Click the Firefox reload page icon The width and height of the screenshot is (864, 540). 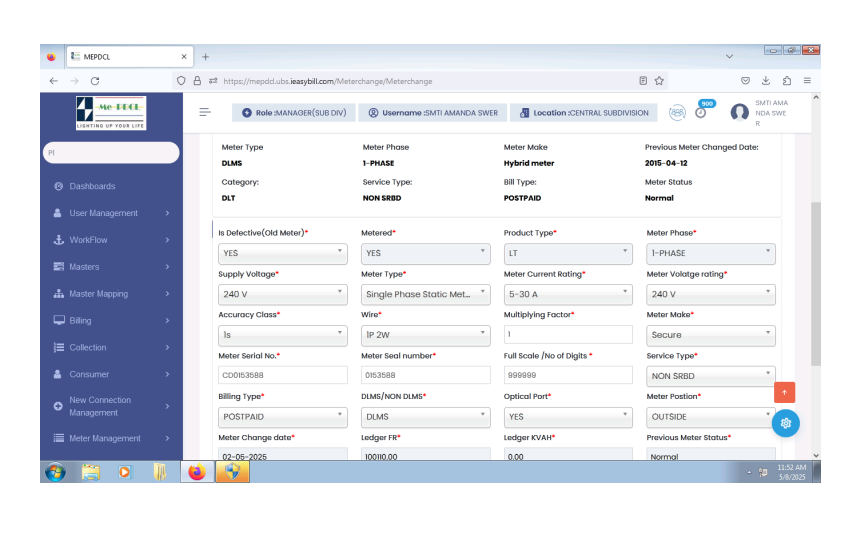click(x=95, y=81)
